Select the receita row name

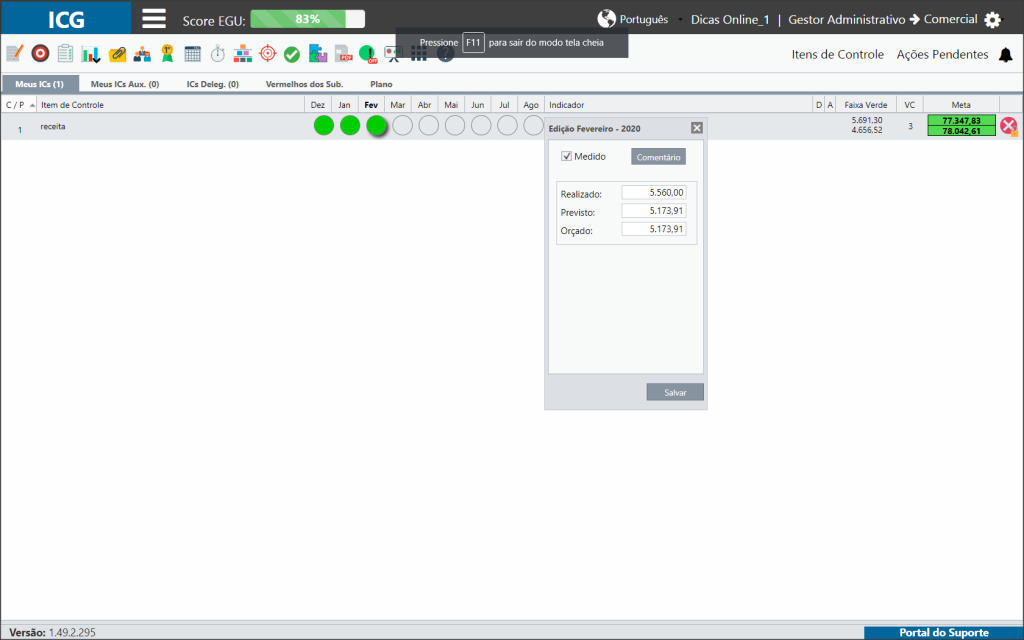coord(53,126)
